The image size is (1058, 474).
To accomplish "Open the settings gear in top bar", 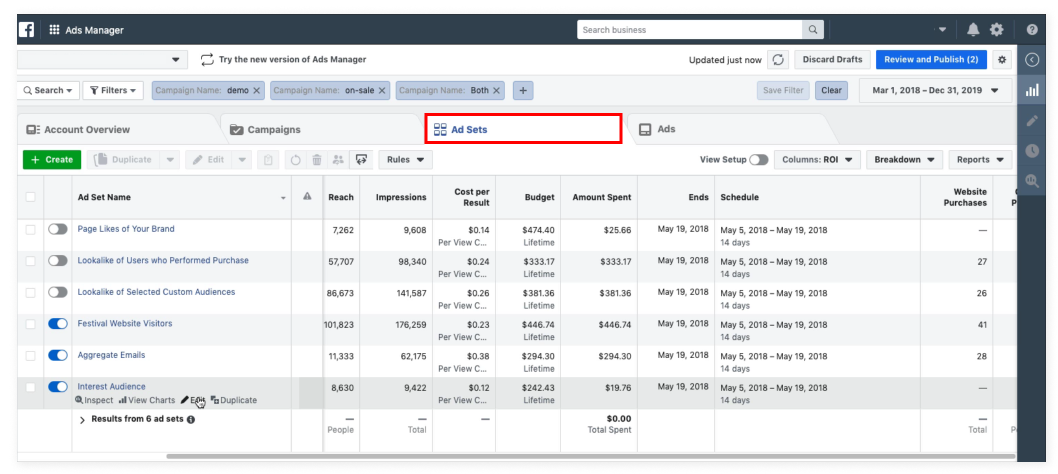I will coord(997,30).
